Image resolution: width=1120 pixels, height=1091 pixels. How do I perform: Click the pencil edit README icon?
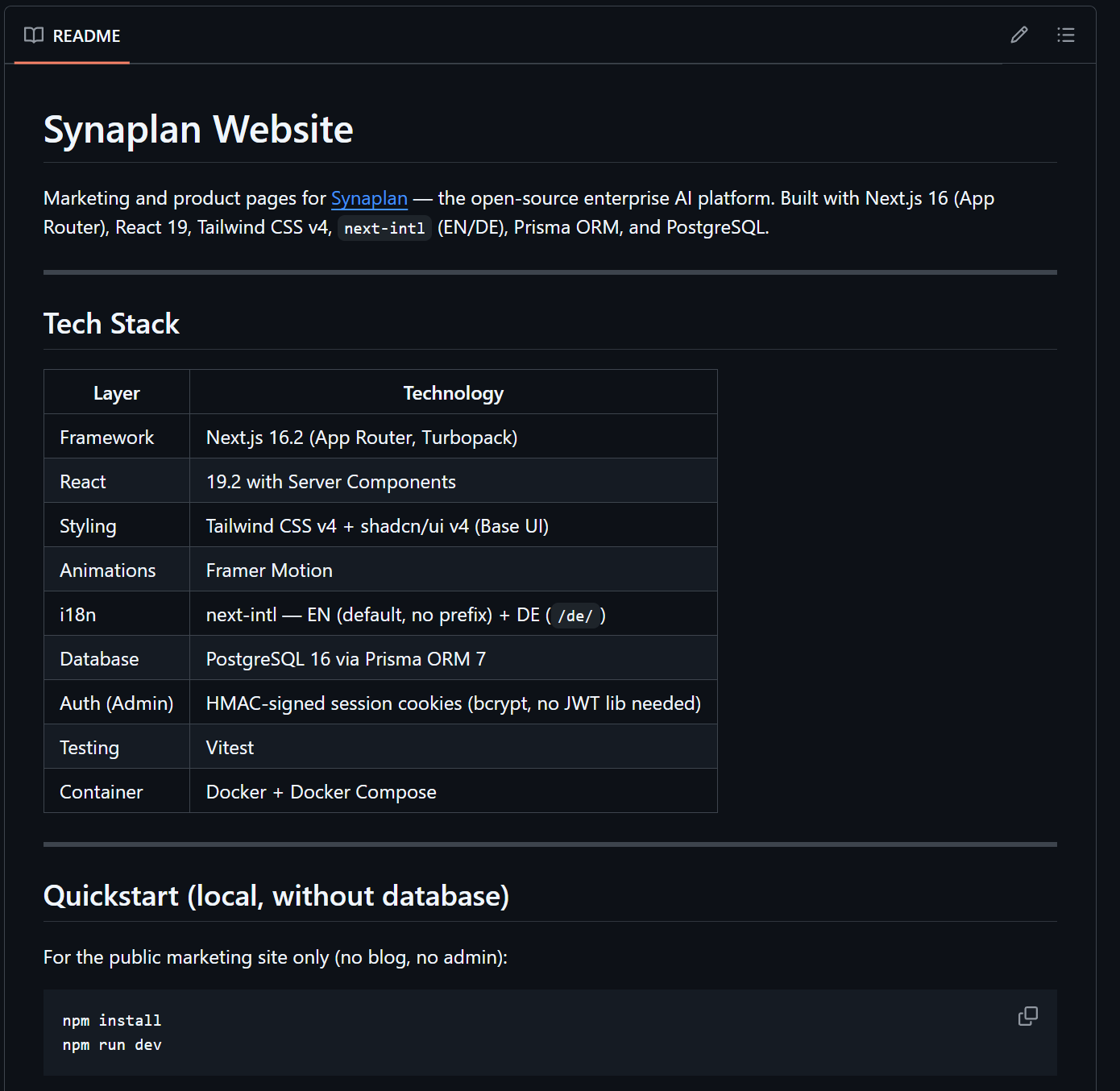[x=1019, y=35]
